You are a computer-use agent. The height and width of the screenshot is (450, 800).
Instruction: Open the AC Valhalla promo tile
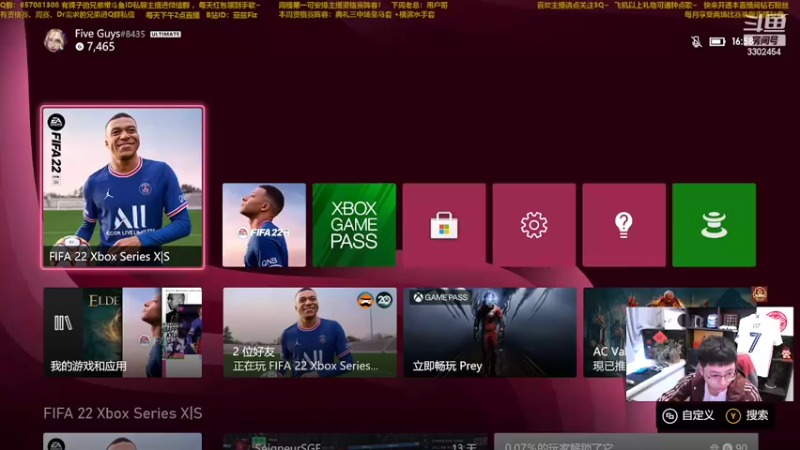pyautogui.click(x=605, y=333)
